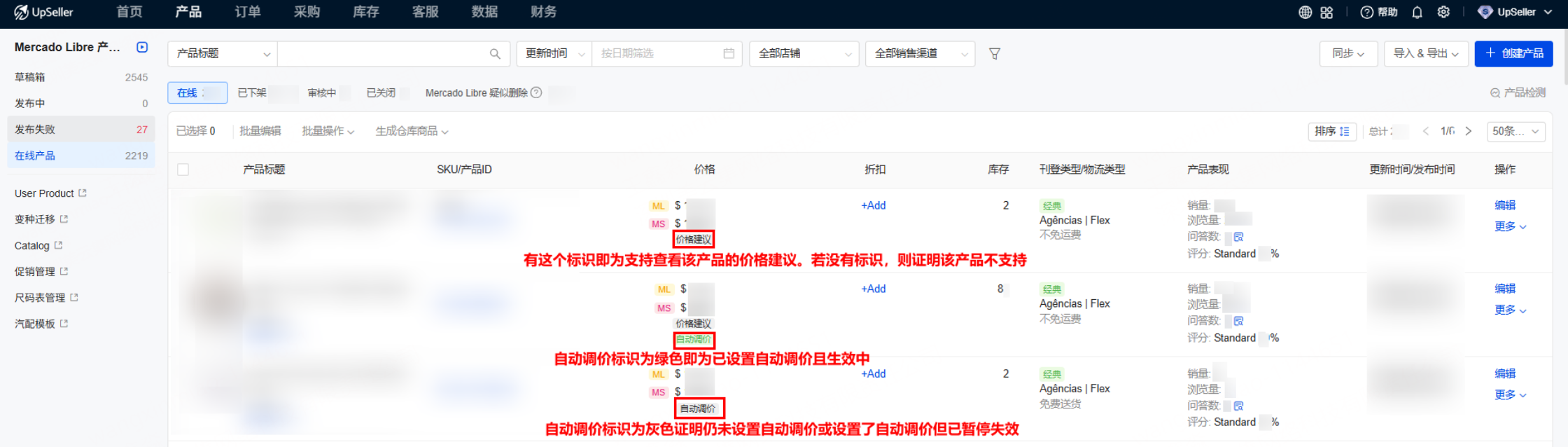Open the notification bell
Viewport: 1568px width, 447px height.
point(1417,13)
